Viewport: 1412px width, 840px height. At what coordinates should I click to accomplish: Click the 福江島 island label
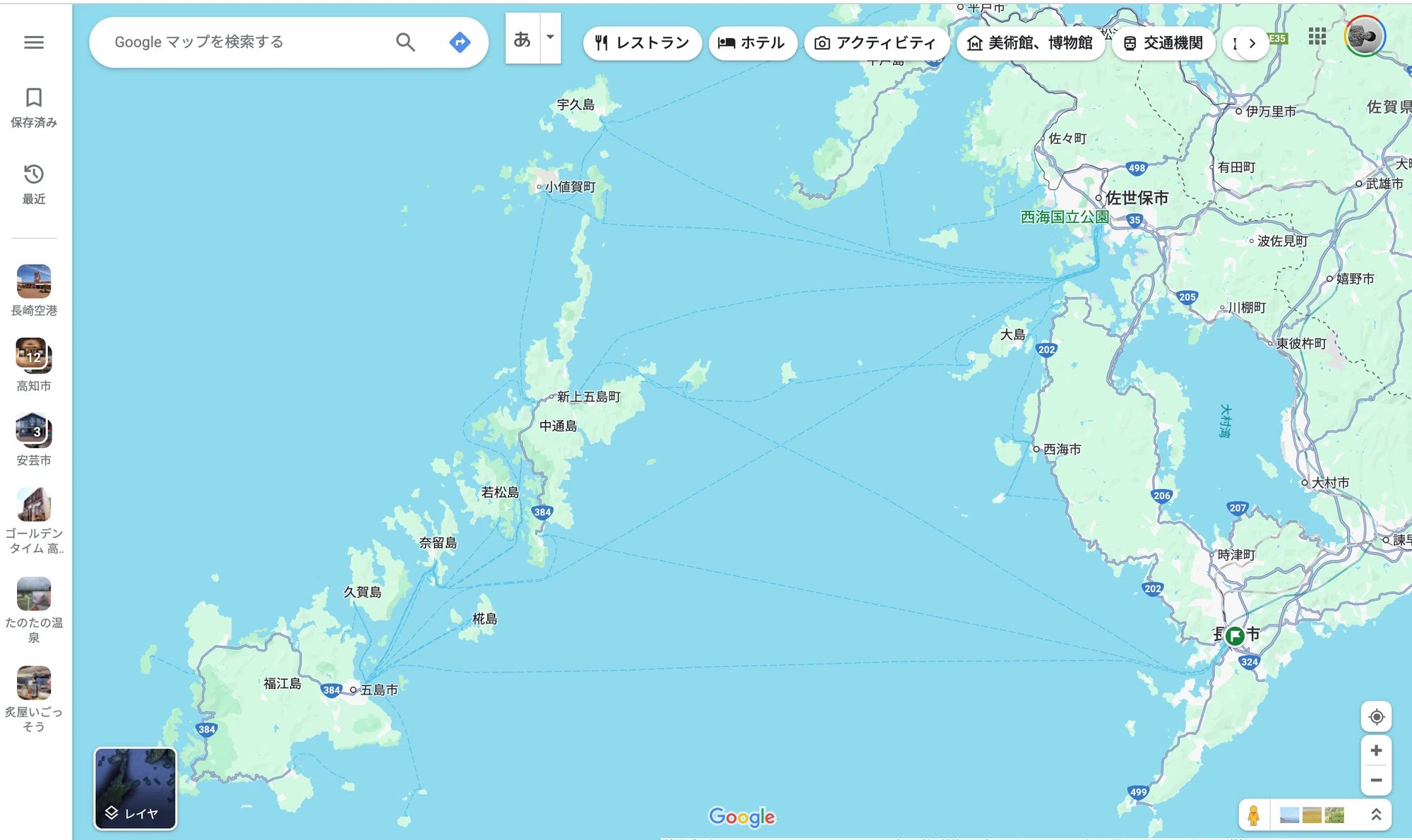282,683
